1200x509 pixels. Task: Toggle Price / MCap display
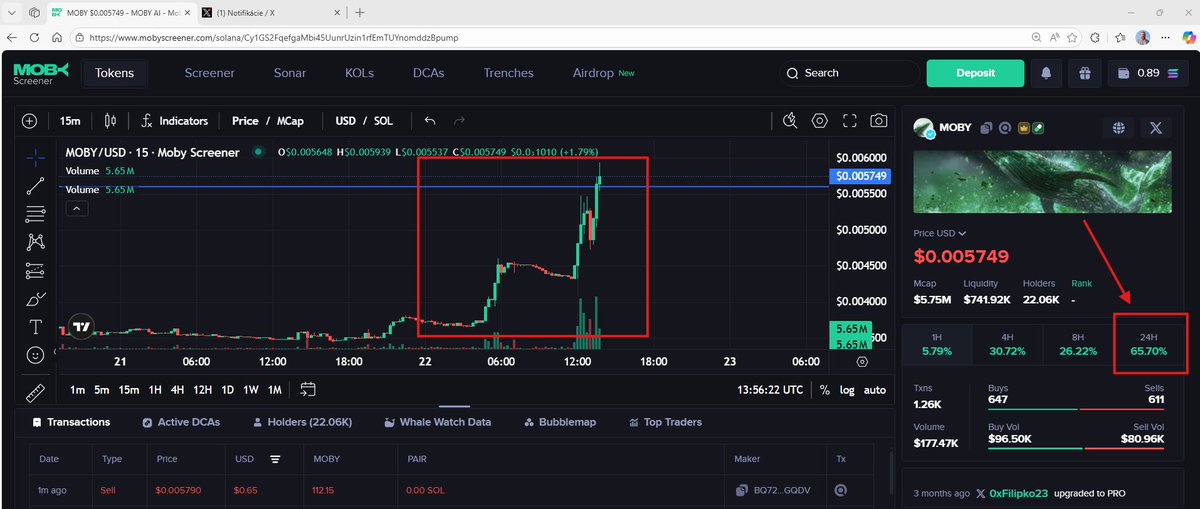(267, 121)
